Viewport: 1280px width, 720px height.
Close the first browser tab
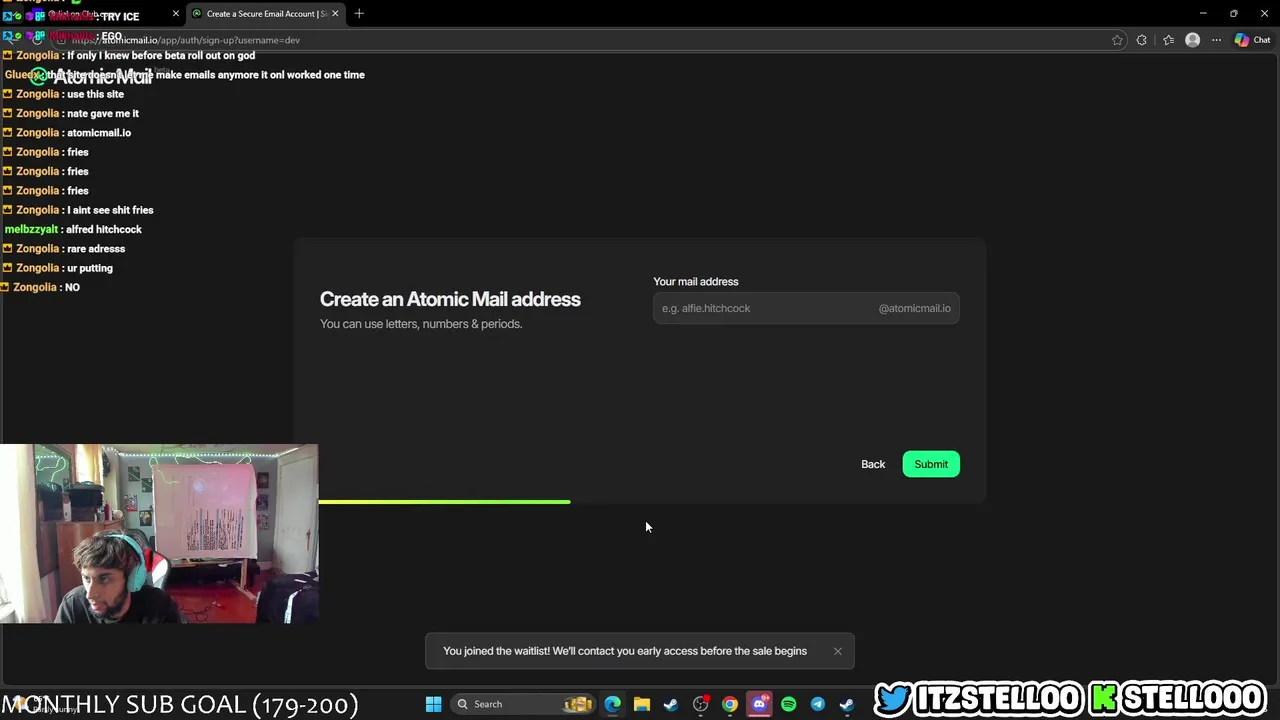[176, 13]
